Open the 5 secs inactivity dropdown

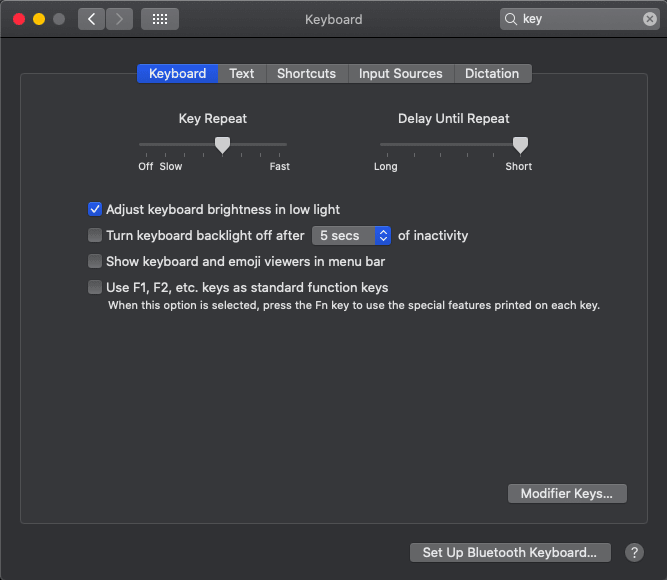coord(351,235)
